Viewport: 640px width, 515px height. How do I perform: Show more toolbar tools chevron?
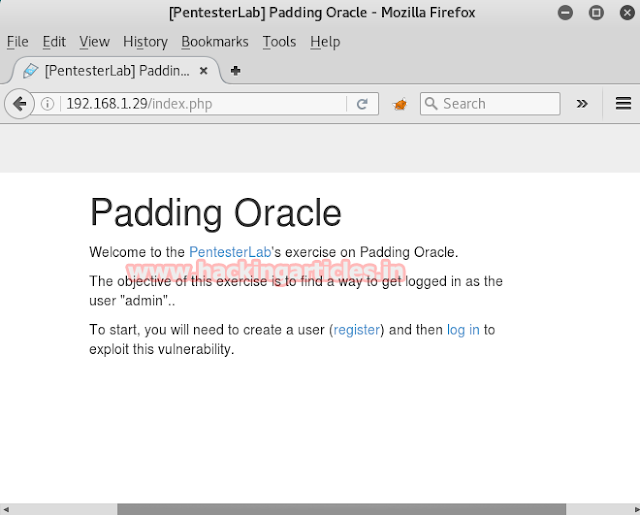582,104
